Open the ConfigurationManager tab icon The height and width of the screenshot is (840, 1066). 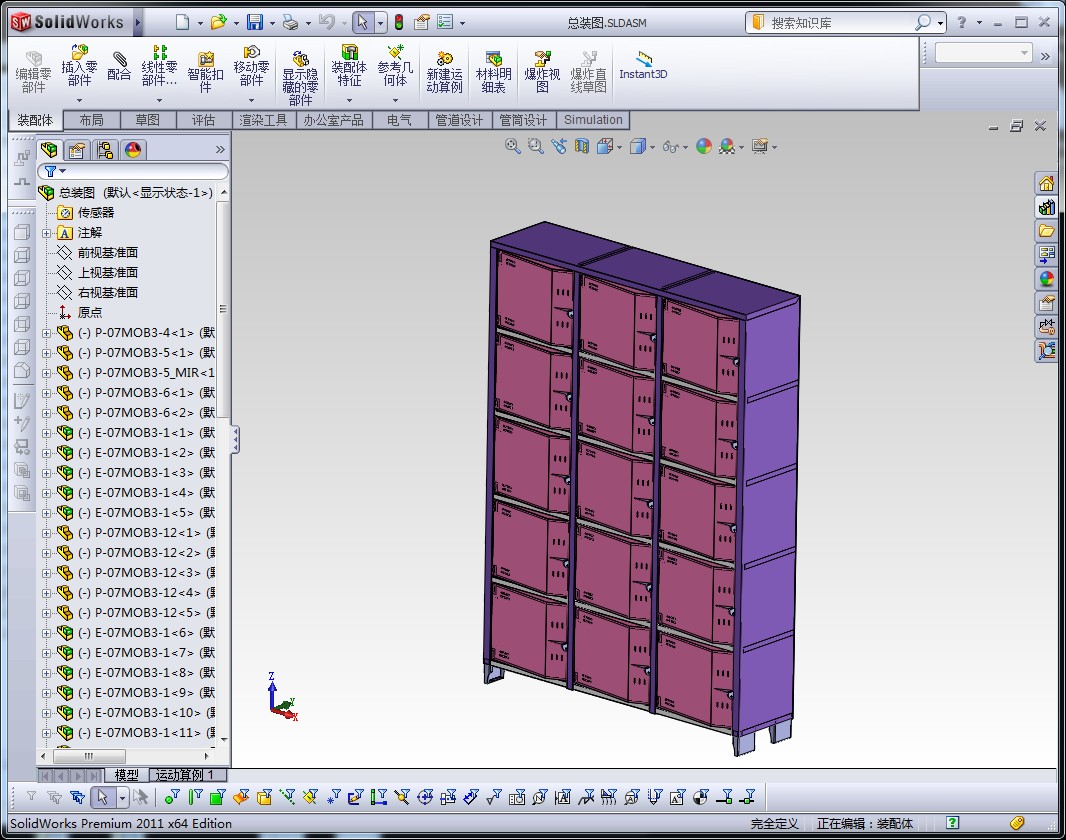(105, 150)
